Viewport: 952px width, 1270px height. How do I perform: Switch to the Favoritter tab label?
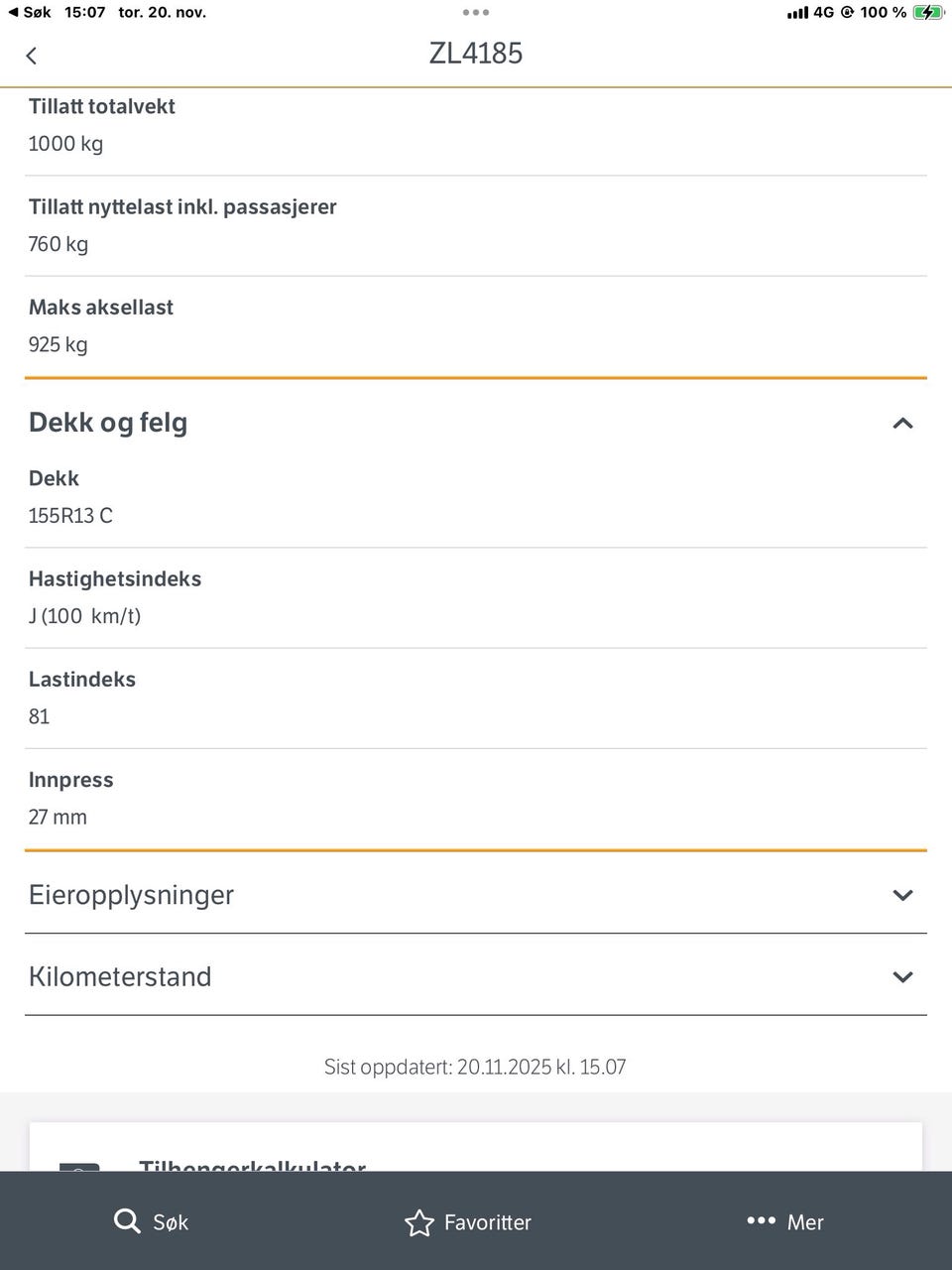click(x=487, y=1222)
